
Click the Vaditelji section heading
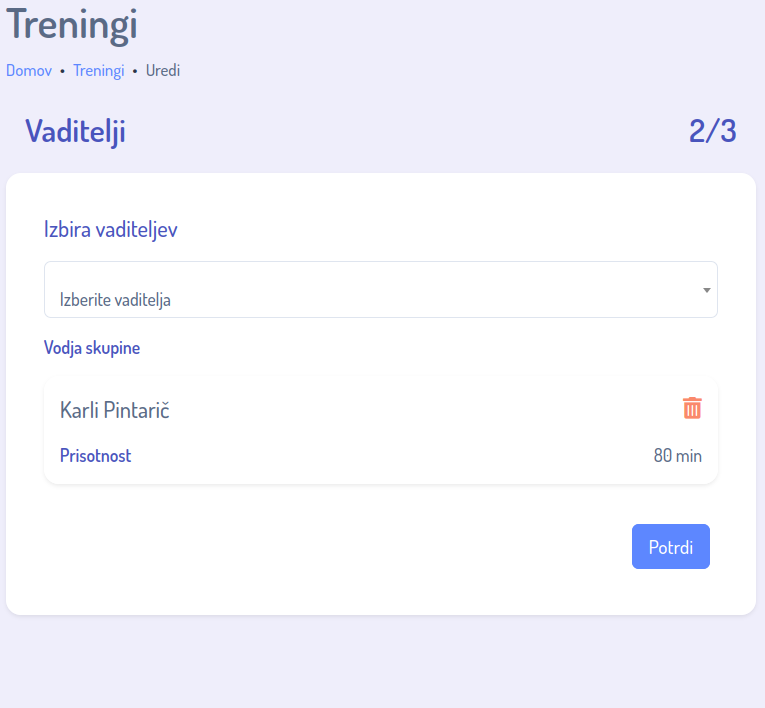coord(75,131)
